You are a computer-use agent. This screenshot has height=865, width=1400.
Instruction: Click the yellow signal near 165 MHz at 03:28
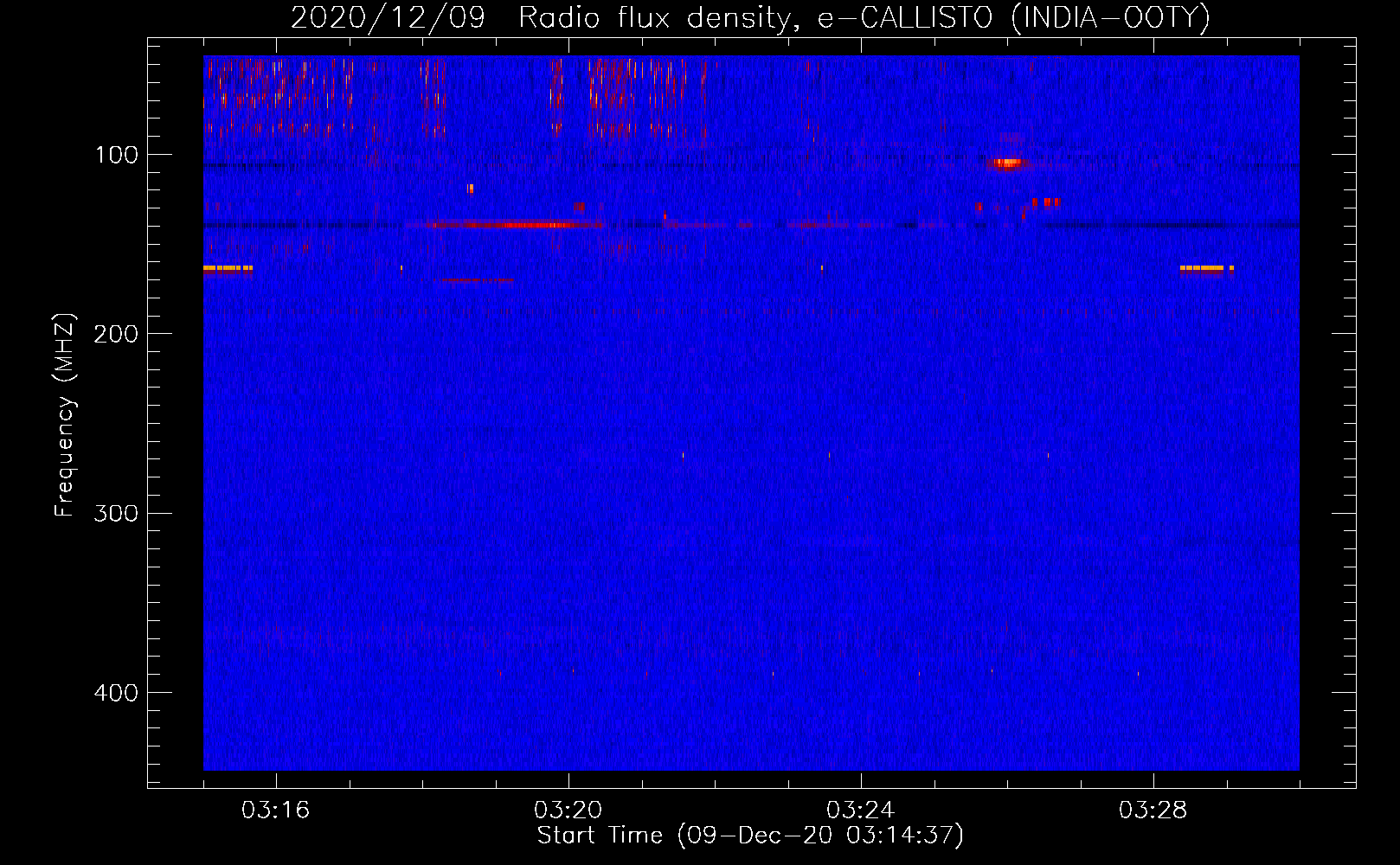(1206, 268)
